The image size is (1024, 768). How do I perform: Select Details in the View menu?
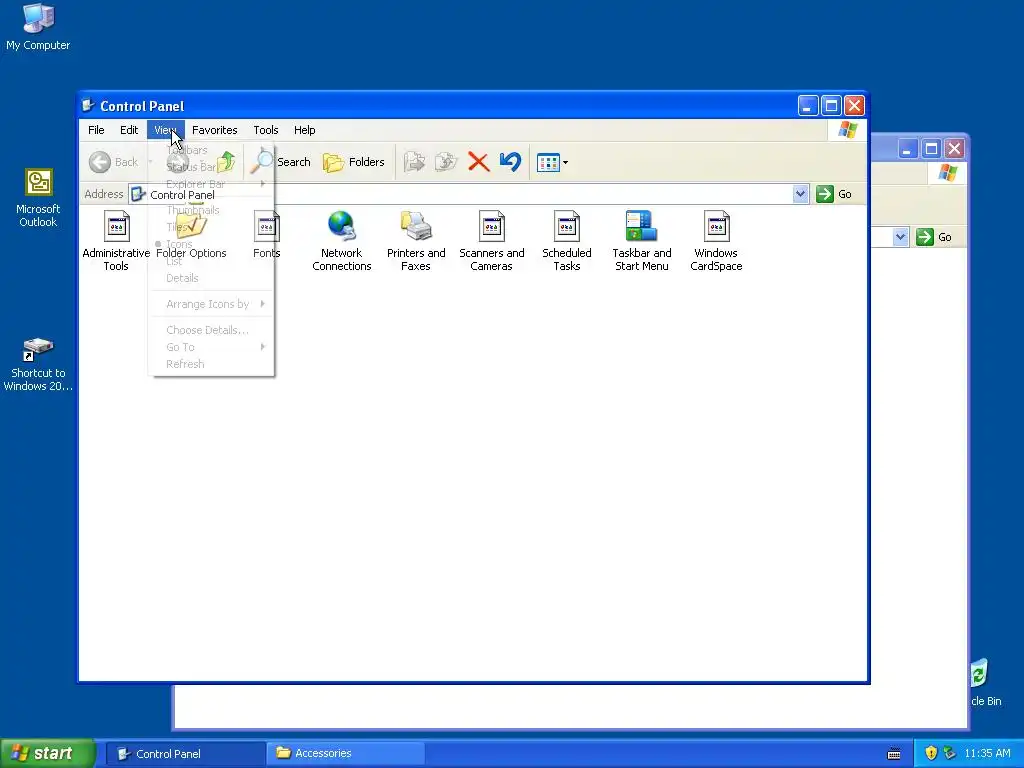coord(212,278)
